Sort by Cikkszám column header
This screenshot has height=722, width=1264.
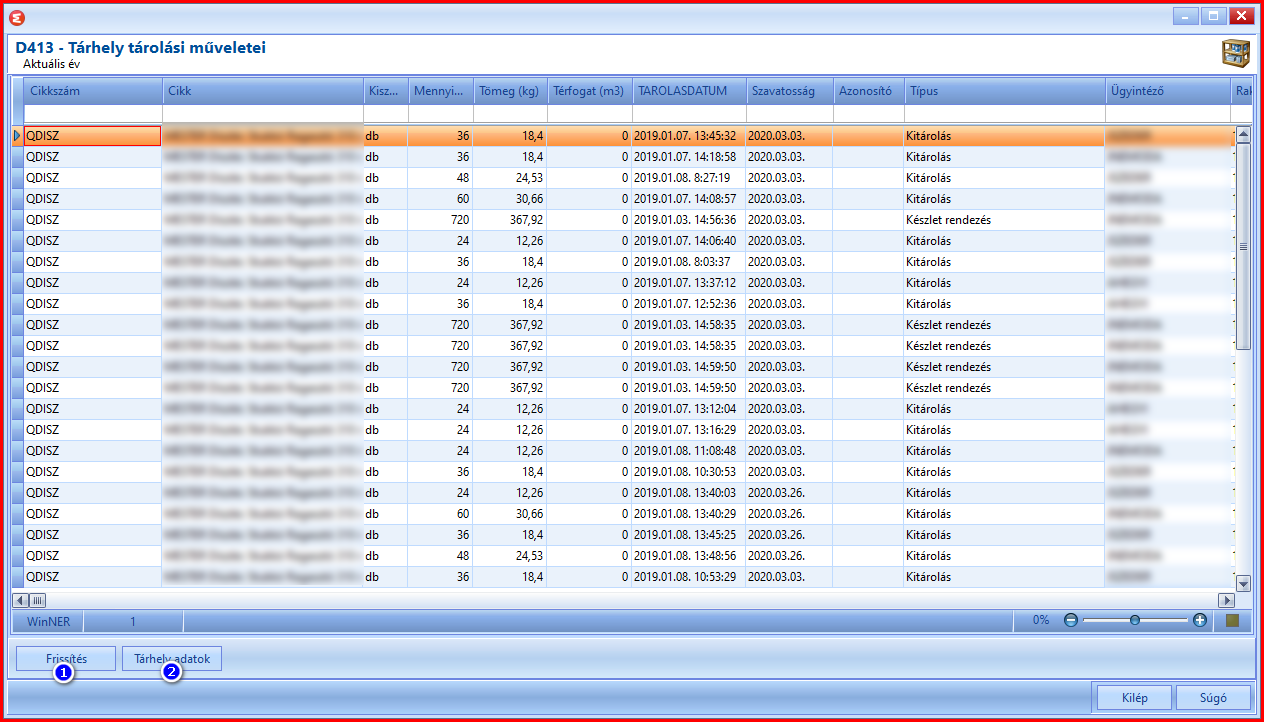pyautogui.click(x=93, y=91)
